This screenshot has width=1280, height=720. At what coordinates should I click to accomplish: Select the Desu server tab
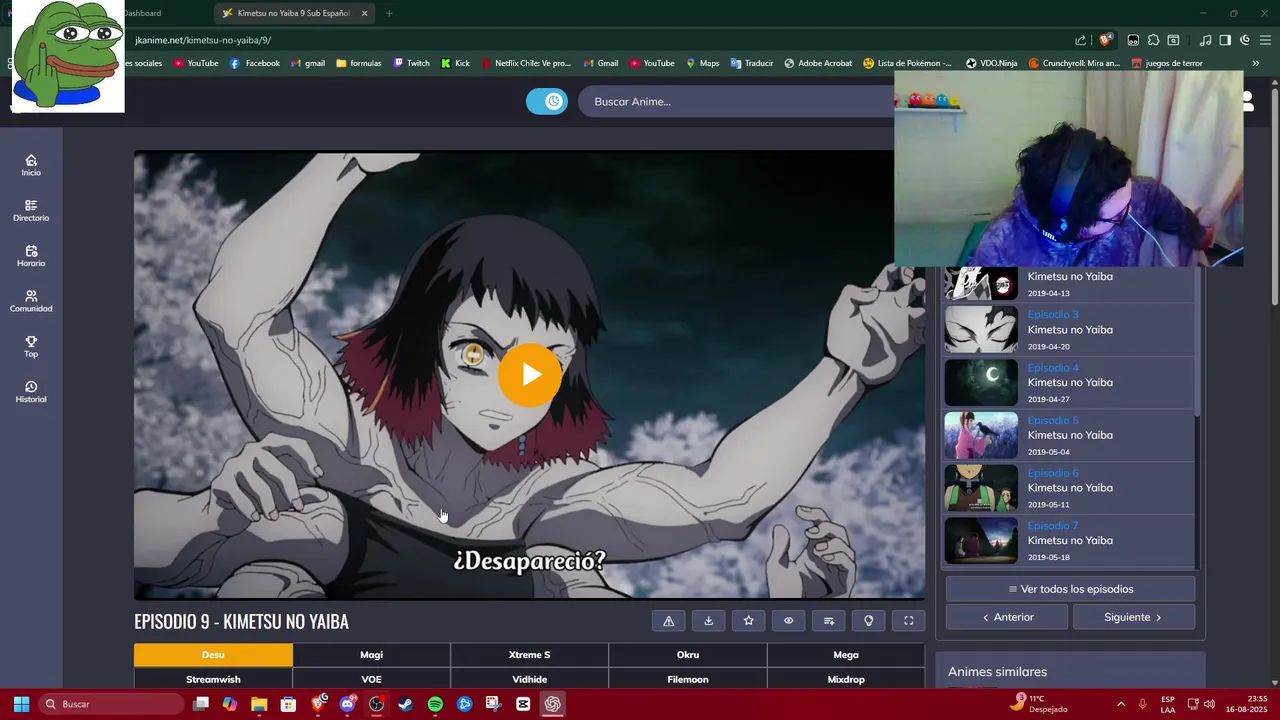point(213,655)
